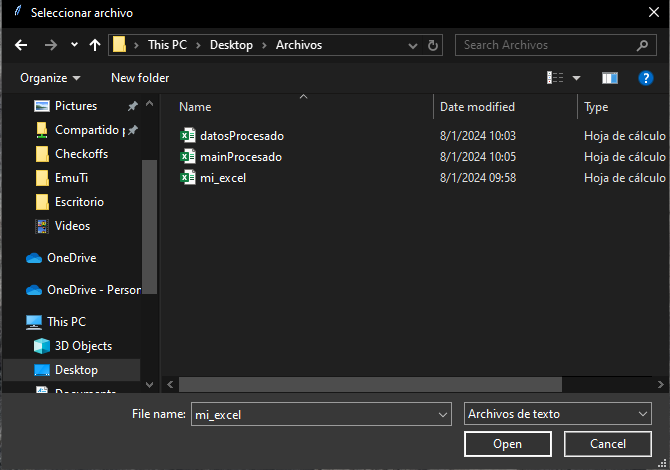670x470 pixels.
Task: Change the file view layout icon
Action: [x=555, y=78]
